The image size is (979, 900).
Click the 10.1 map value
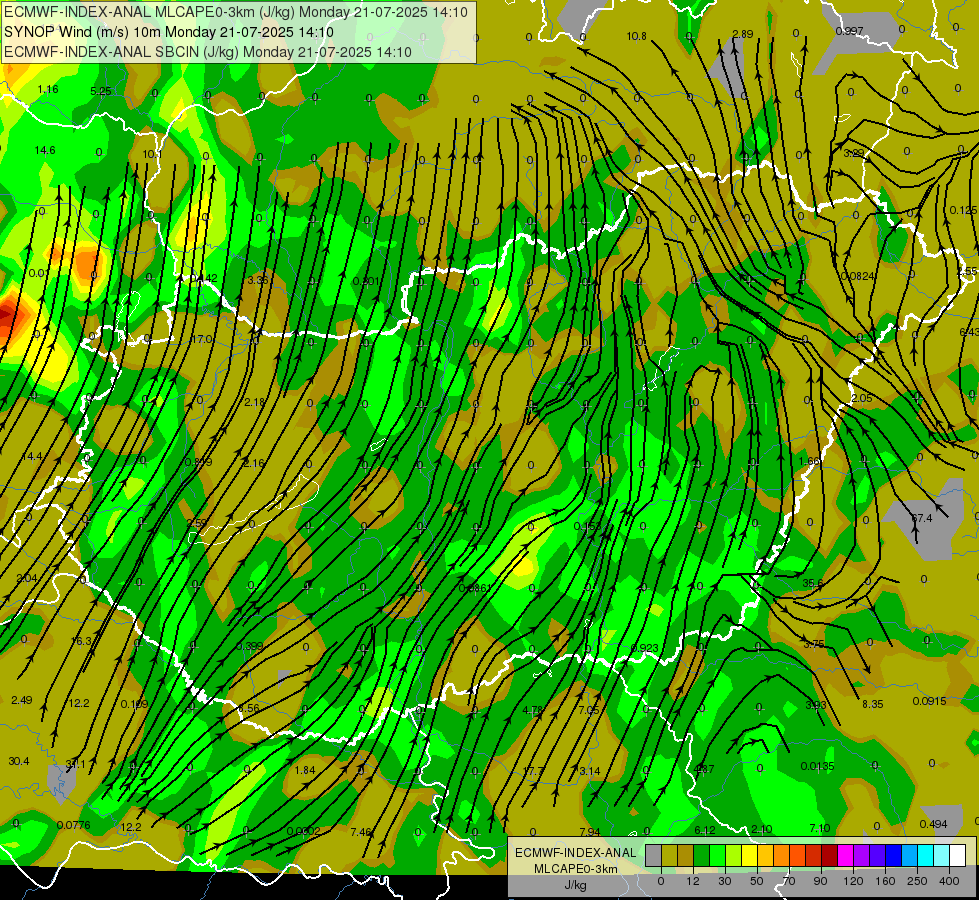point(152,154)
